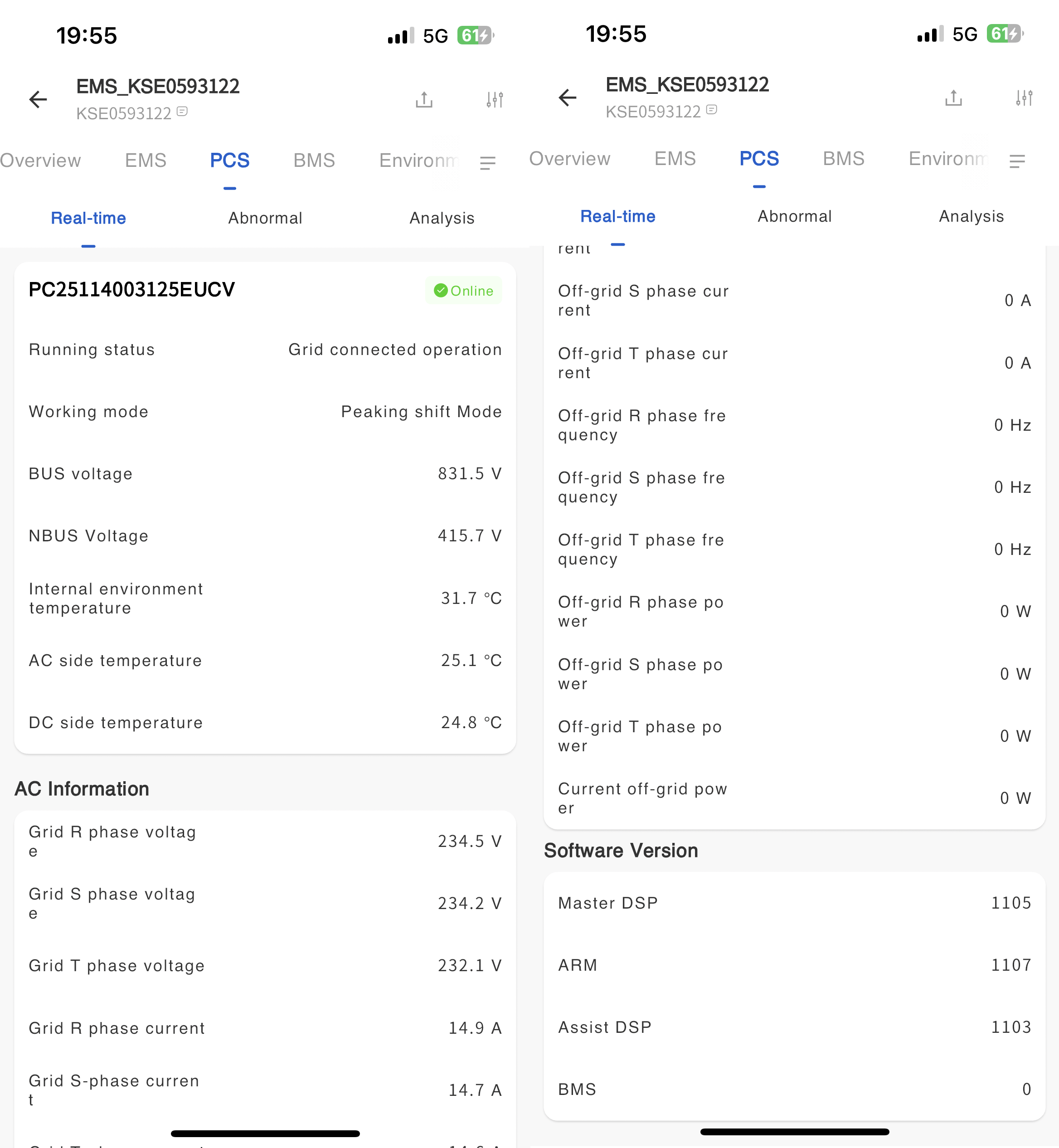Image resolution: width=1059 pixels, height=1148 pixels.
Task: Open filter settings sliders icon on right
Action: (x=1024, y=98)
